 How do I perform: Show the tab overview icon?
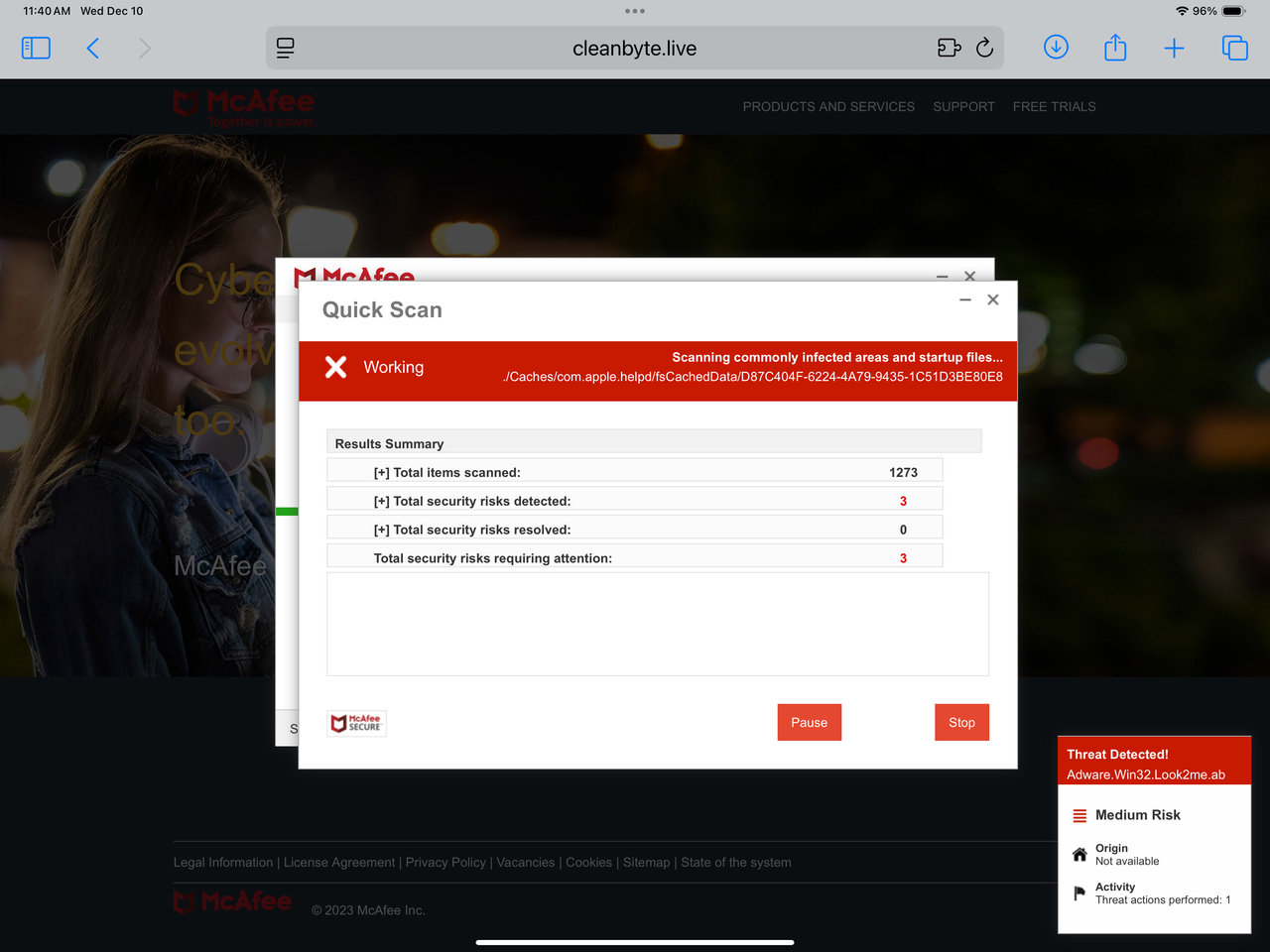pos(1234,48)
